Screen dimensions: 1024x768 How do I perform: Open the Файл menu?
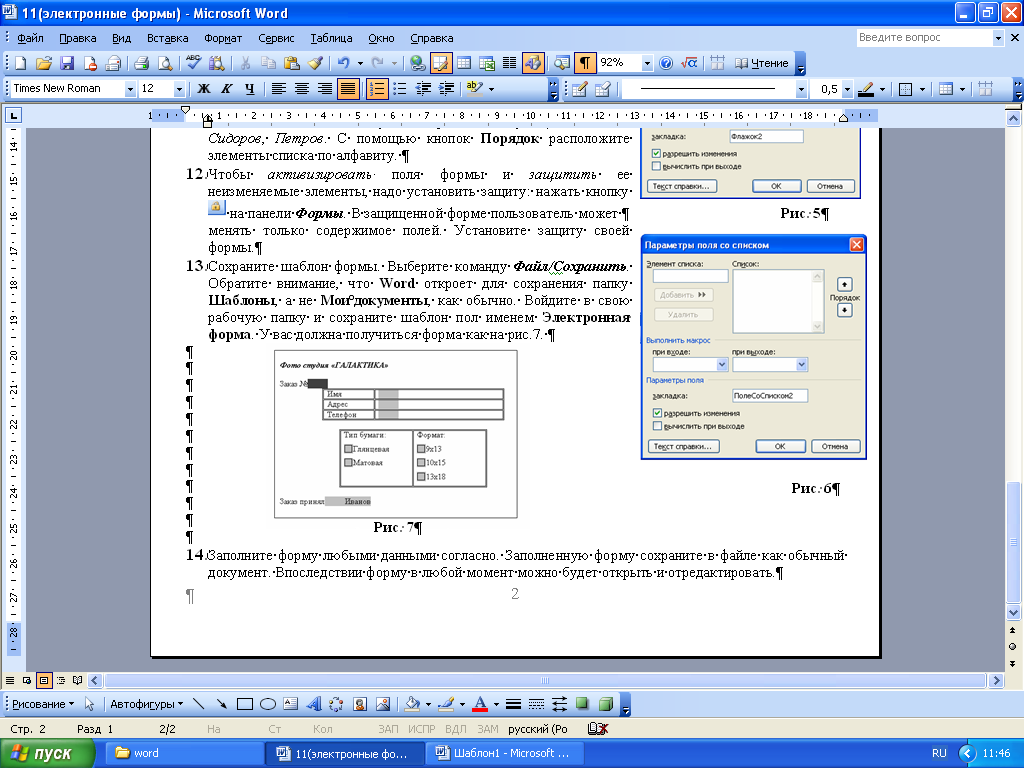click(30, 38)
